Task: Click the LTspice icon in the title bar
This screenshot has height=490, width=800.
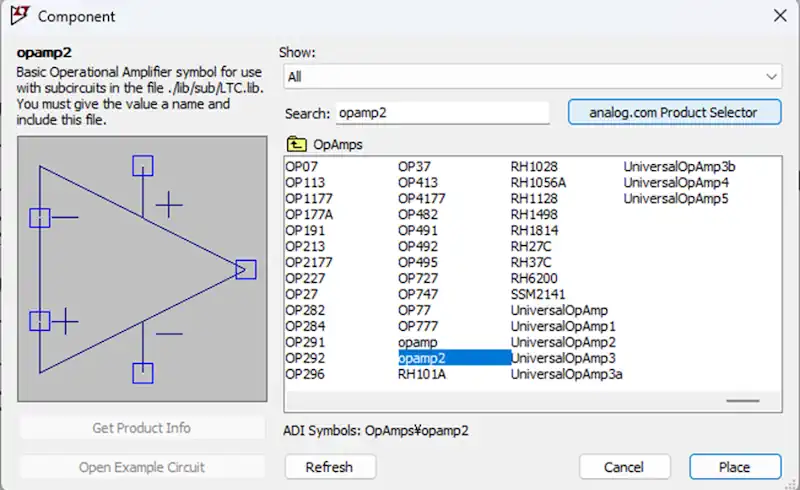Action: coord(17,15)
